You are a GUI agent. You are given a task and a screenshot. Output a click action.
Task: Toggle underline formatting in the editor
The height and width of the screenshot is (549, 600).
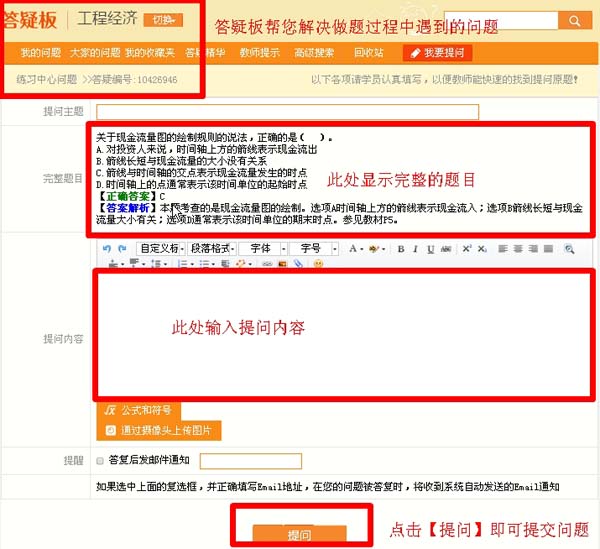pos(428,248)
